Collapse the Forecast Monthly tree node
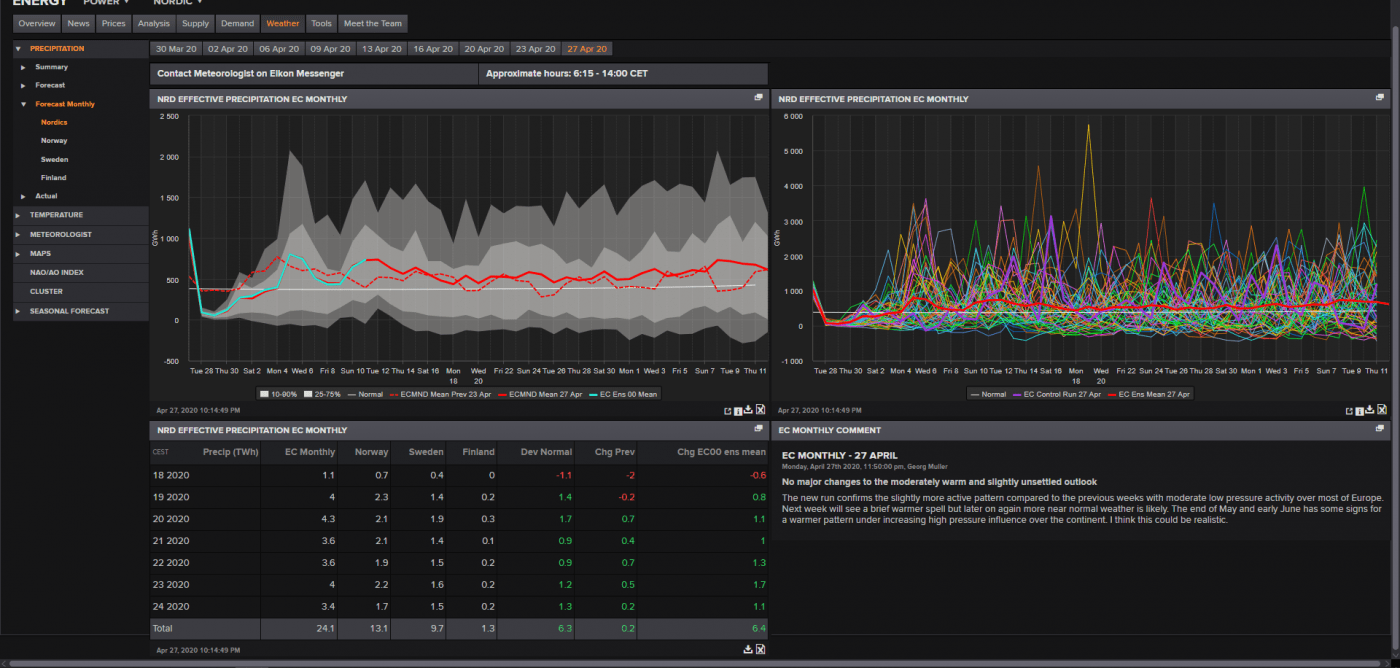 click(23, 104)
